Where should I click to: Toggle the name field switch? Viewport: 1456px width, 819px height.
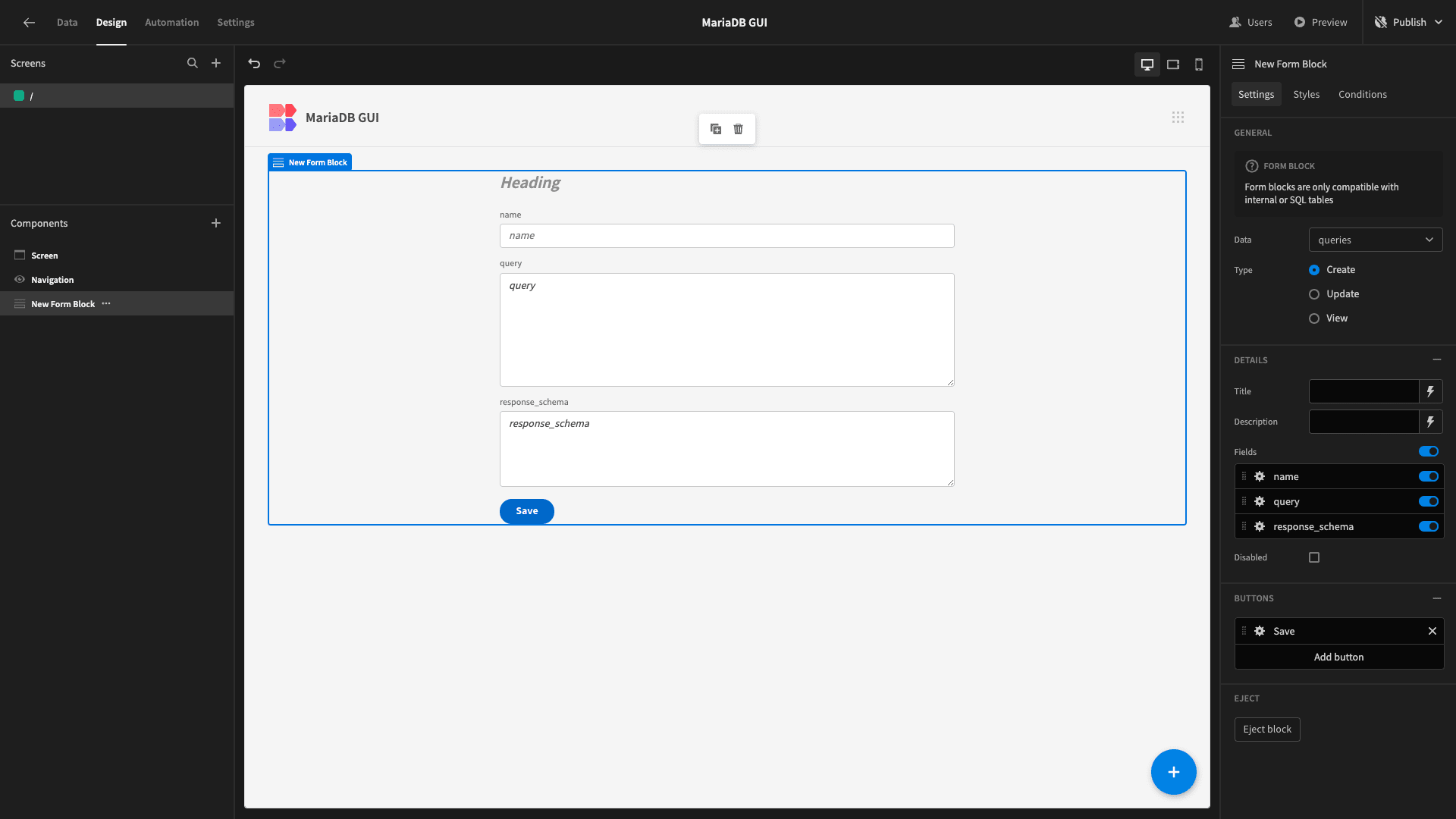point(1429,477)
